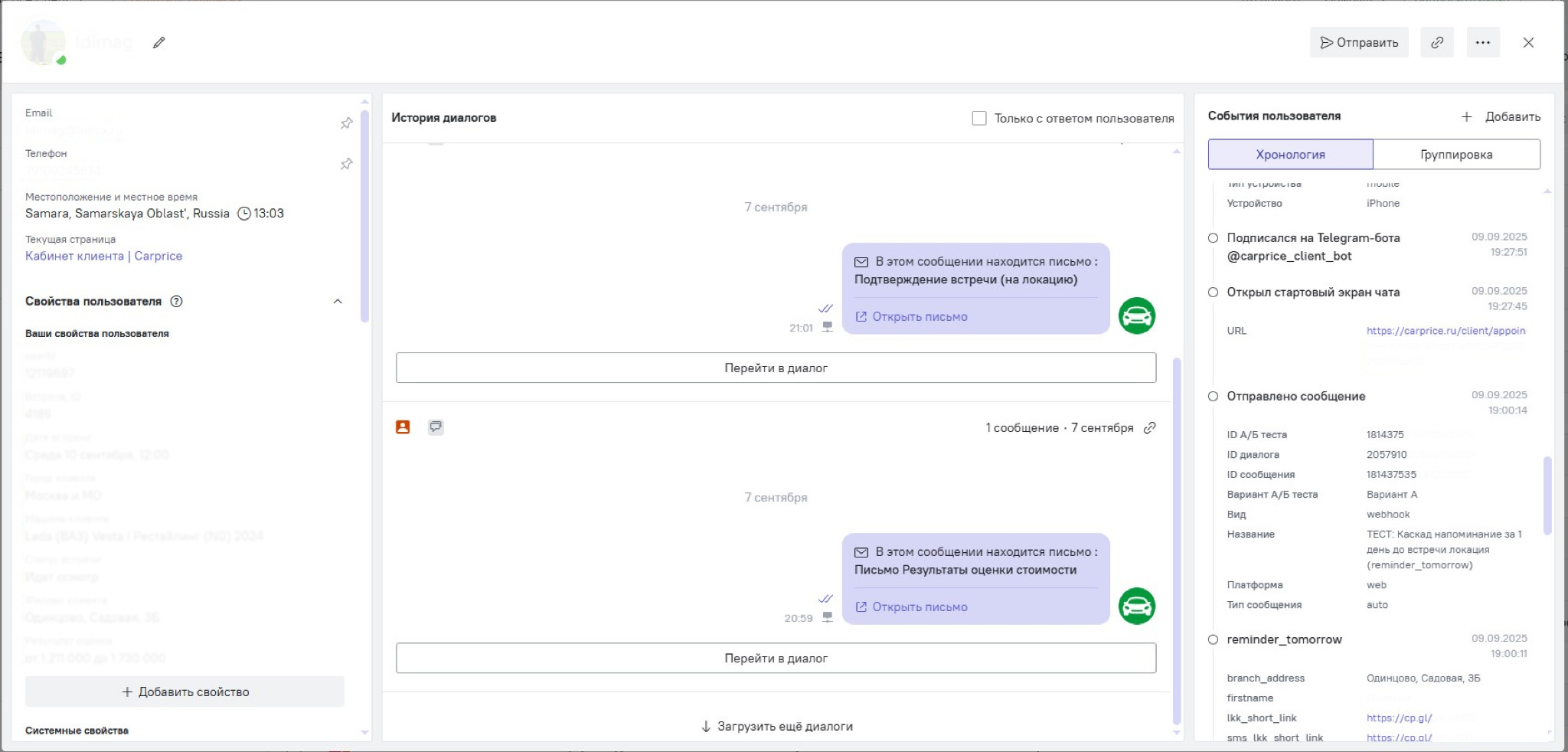1568x752 pixels.
Task: Copy link of the 1 сообщение dialog
Action: point(1149,428)
